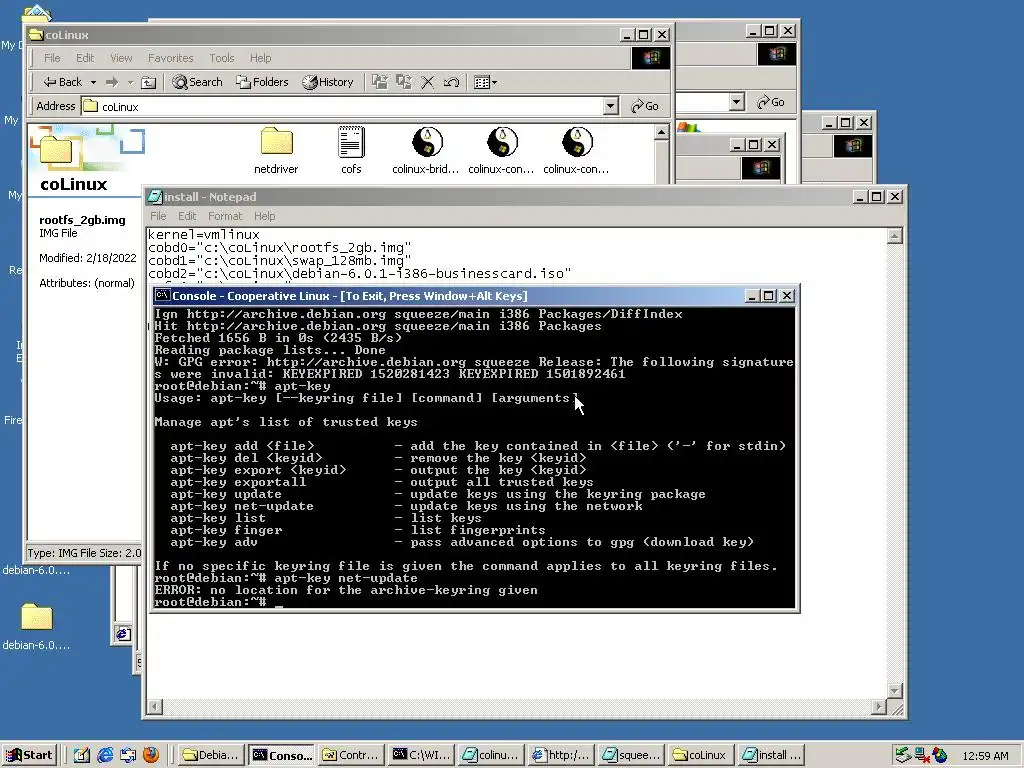Expand the coLinux Address bar dropdown
Screen dimensions: 1024x768
(x=611, y=106)
